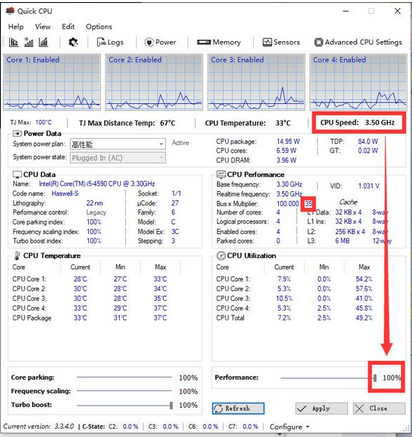The image size is (412, 438).
Task: Expand the System power state dropdown
Action: point(118,158)
